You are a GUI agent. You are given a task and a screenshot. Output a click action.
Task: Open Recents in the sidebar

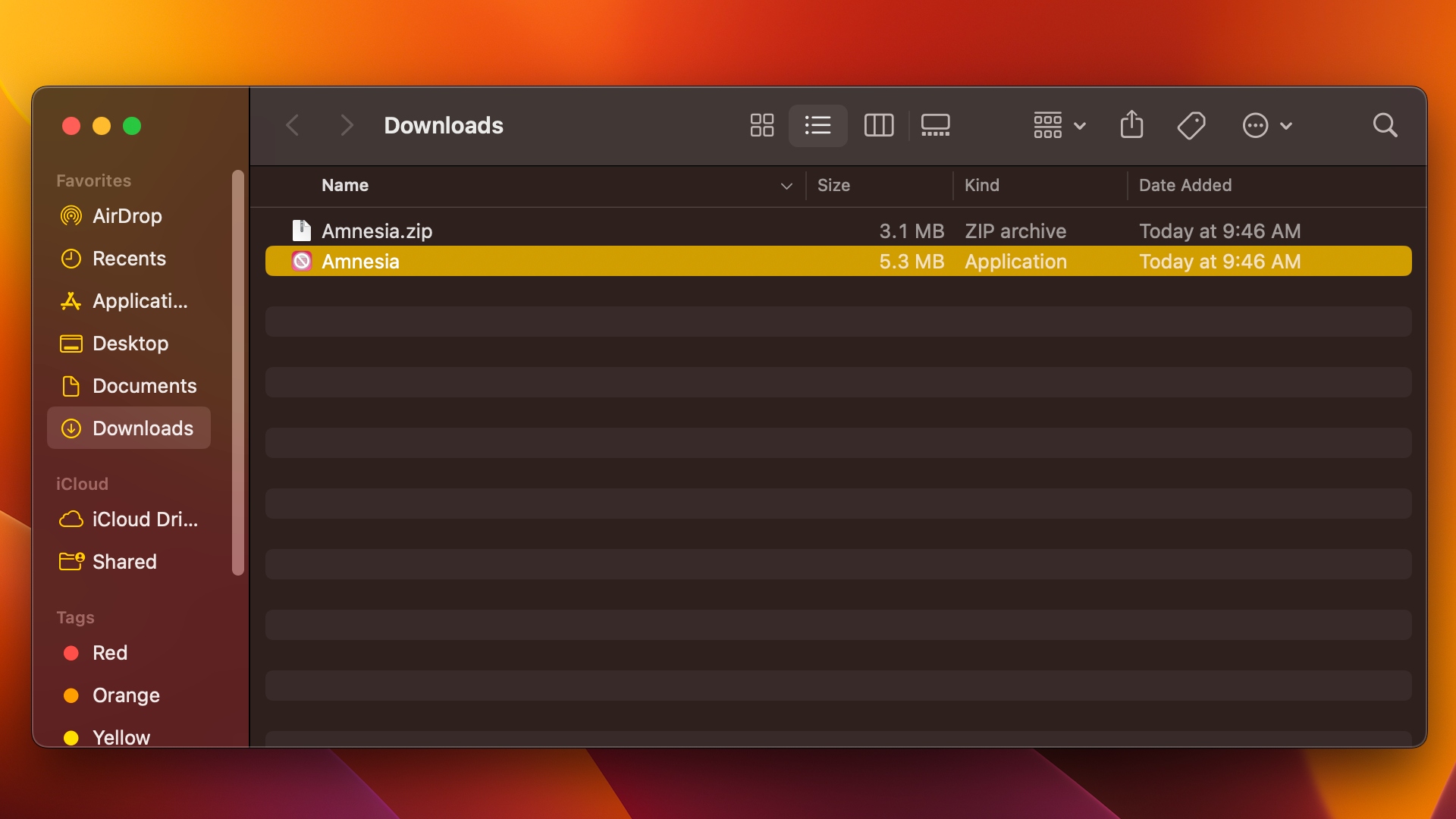tap(129, 259)
